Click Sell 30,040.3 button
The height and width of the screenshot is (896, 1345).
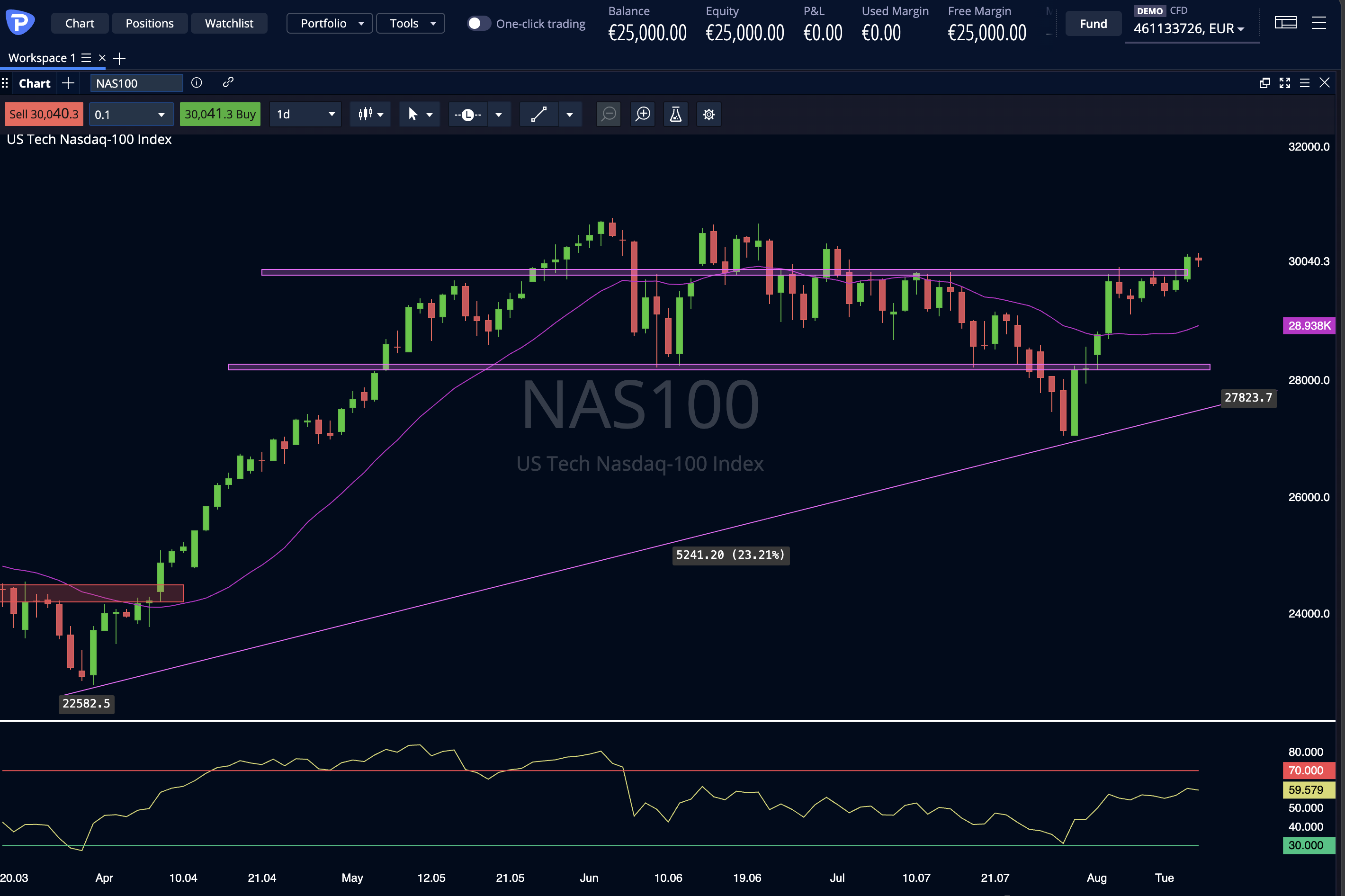click(44, 114)
